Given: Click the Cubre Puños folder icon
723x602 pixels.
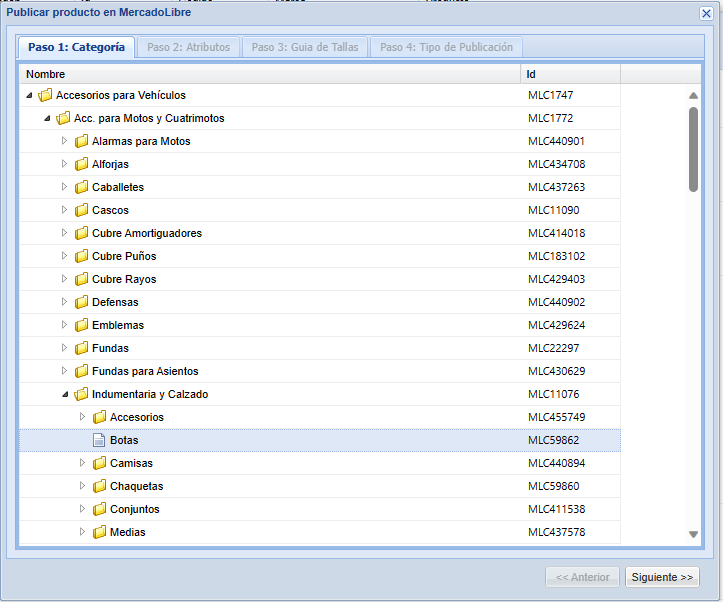Looking at the screenshot, I should (x=81, y=256).
